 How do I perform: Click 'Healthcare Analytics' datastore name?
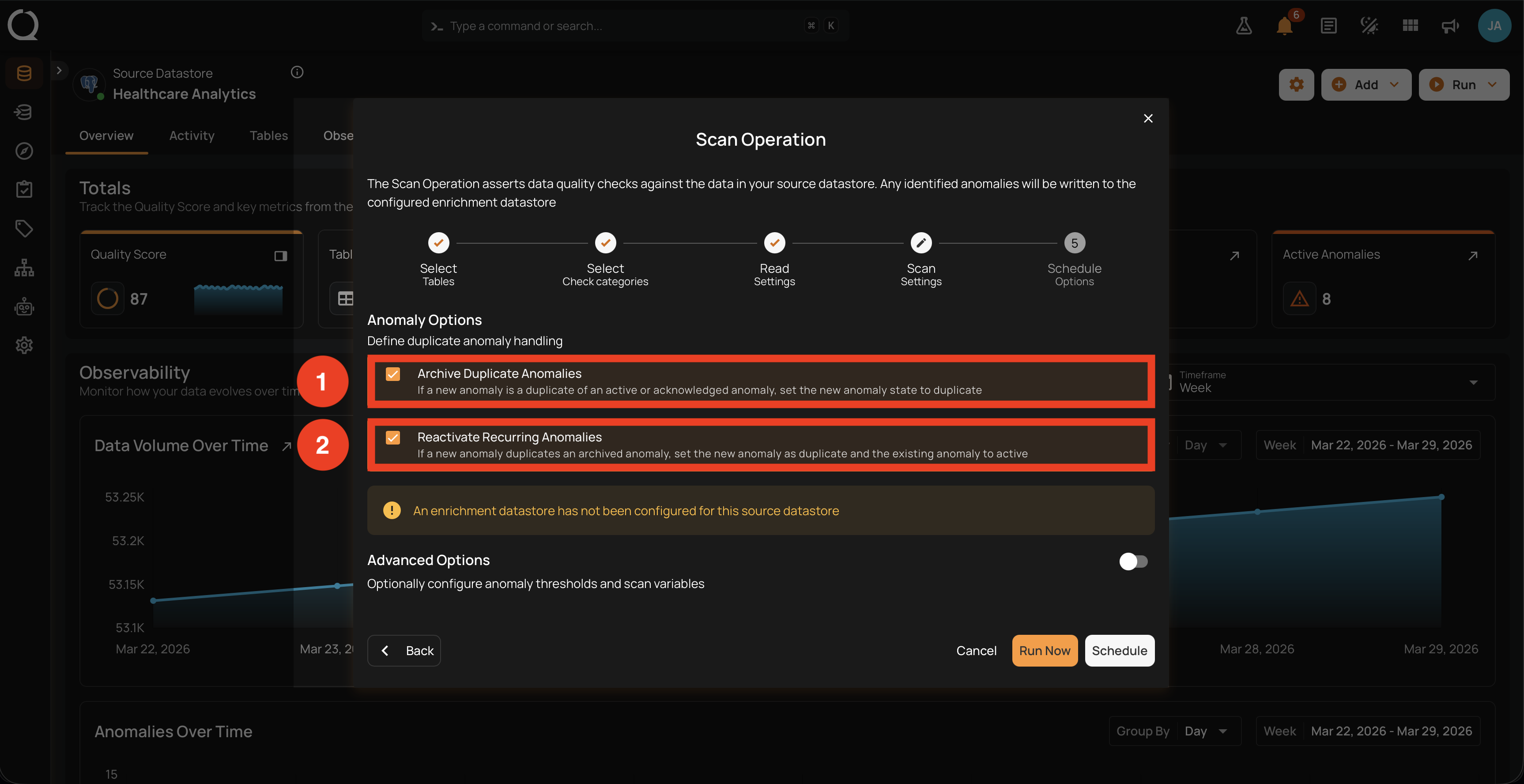pos(184,94)
